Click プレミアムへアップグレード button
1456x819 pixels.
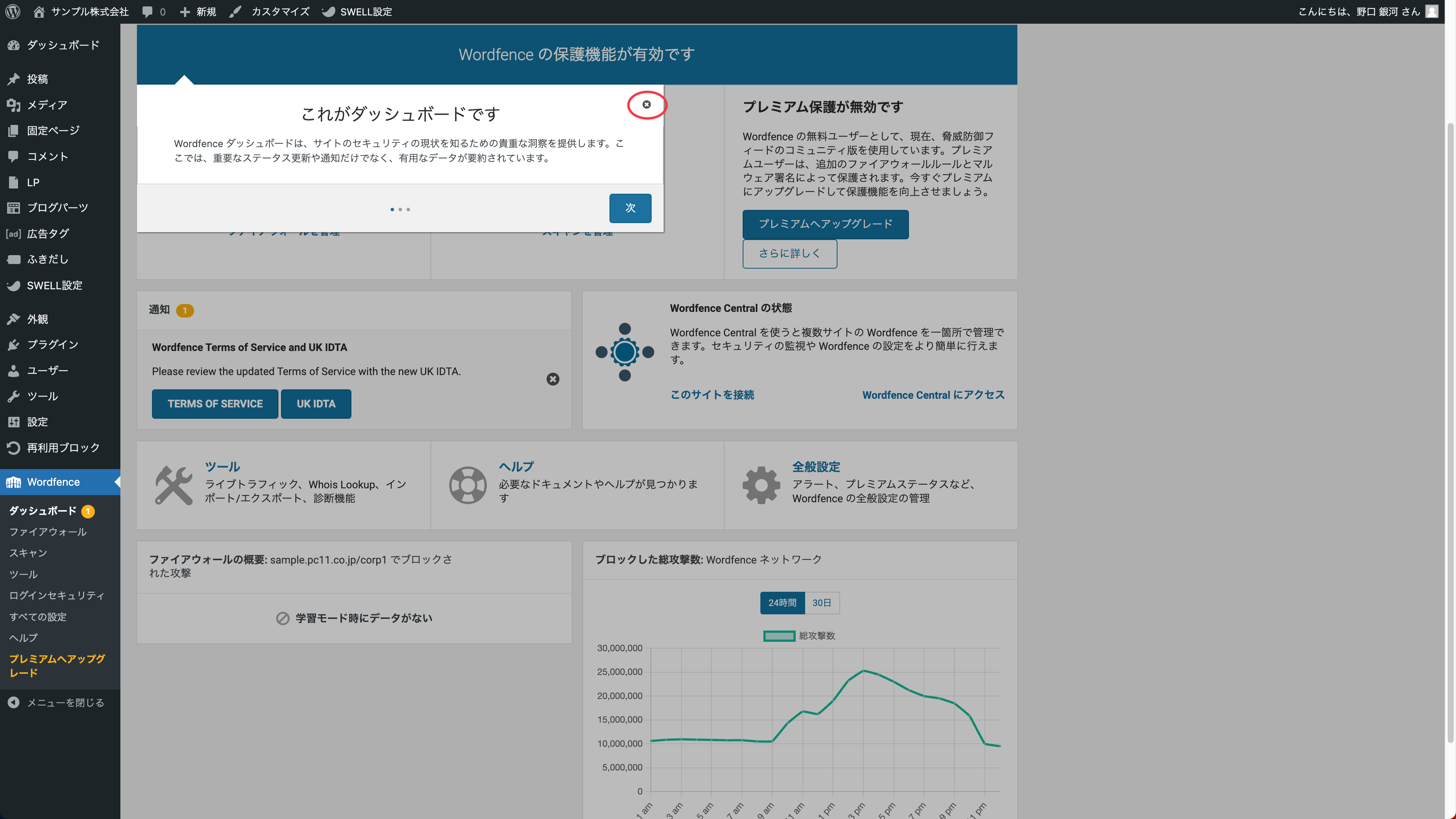coord(825,224)
